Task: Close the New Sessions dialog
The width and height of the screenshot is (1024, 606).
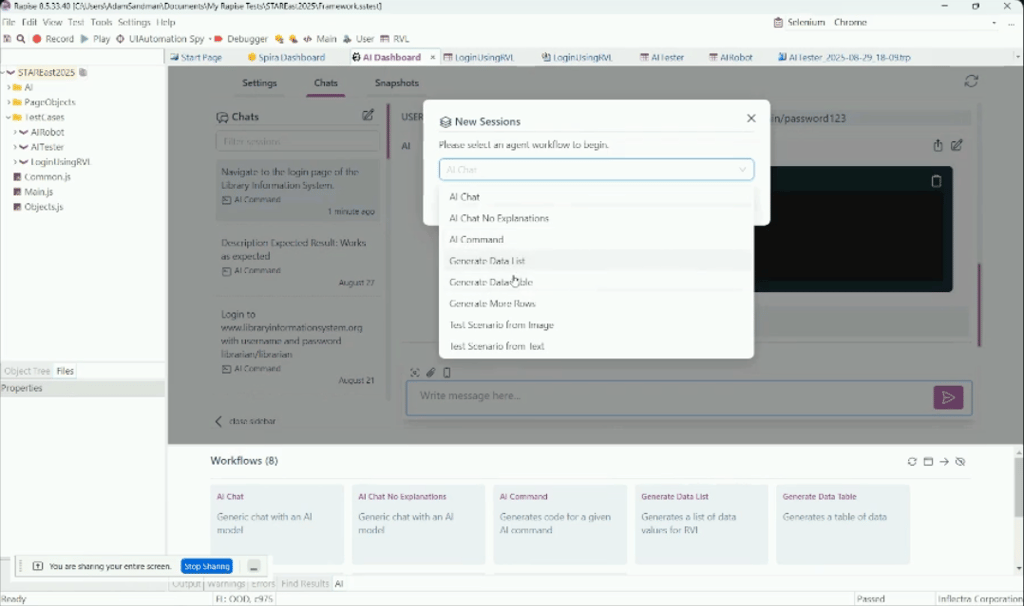Action: coord(751,118)
